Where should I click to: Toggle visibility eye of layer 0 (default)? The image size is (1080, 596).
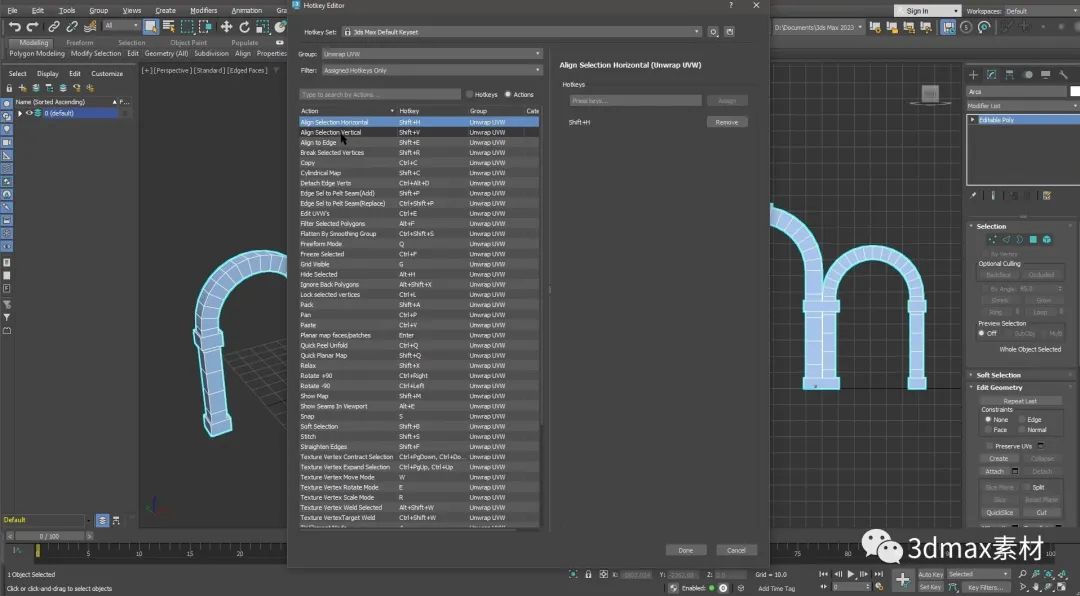[x=29, y=113]
